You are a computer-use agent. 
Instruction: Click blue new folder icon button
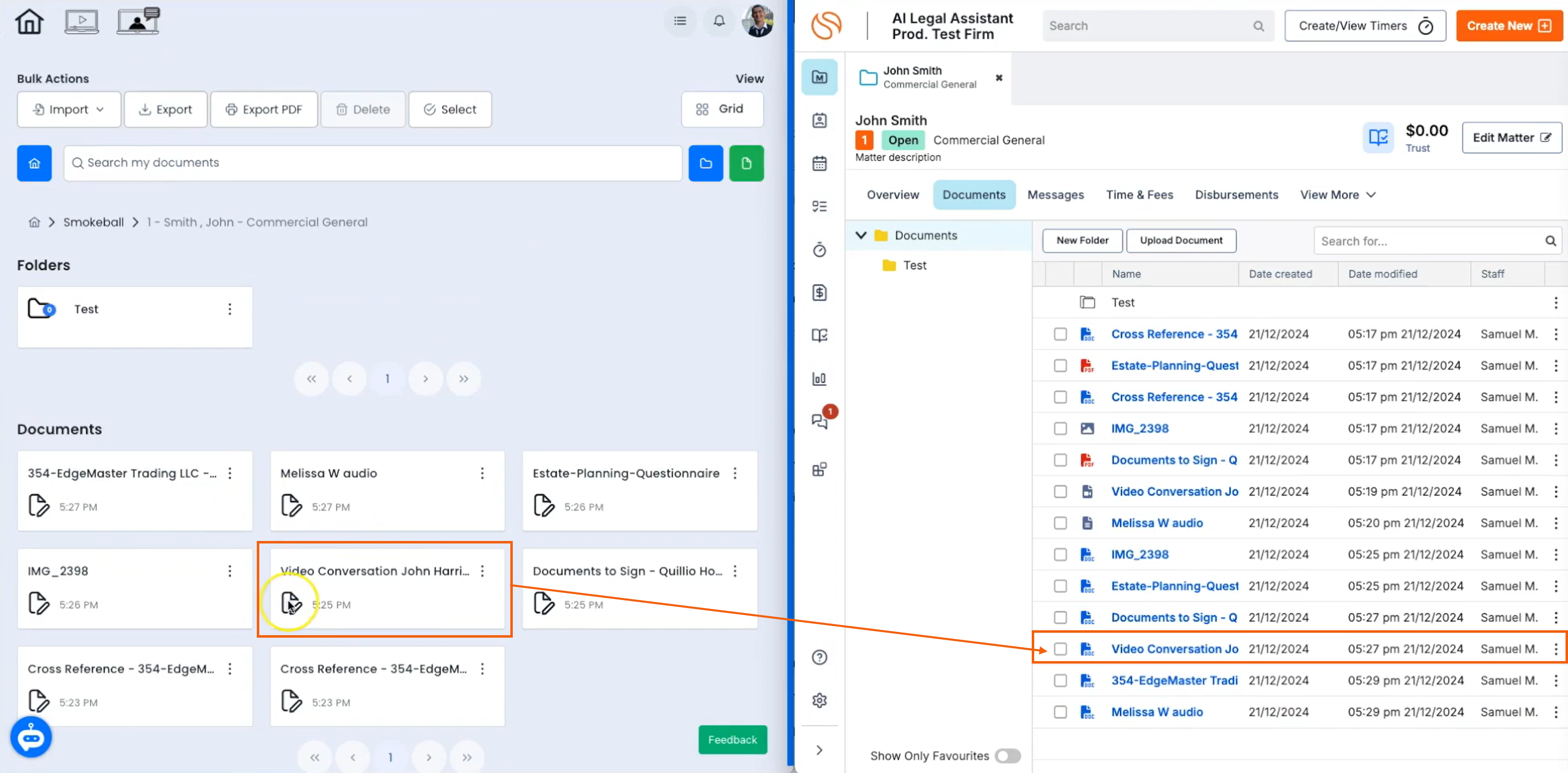pyautogui.click(x=705, y=163)
